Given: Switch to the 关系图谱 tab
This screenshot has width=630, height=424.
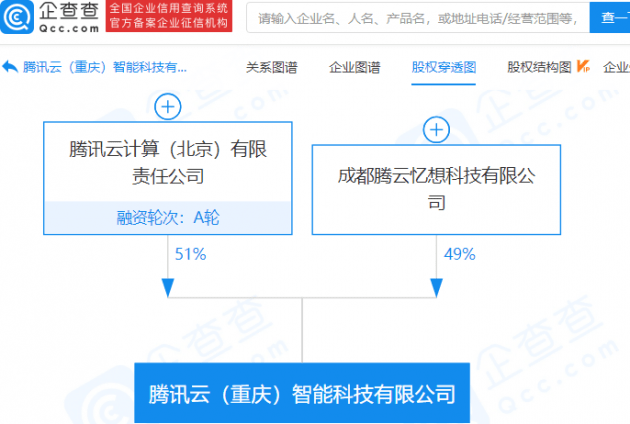Looking at the screenshot, I should [271, 68].
